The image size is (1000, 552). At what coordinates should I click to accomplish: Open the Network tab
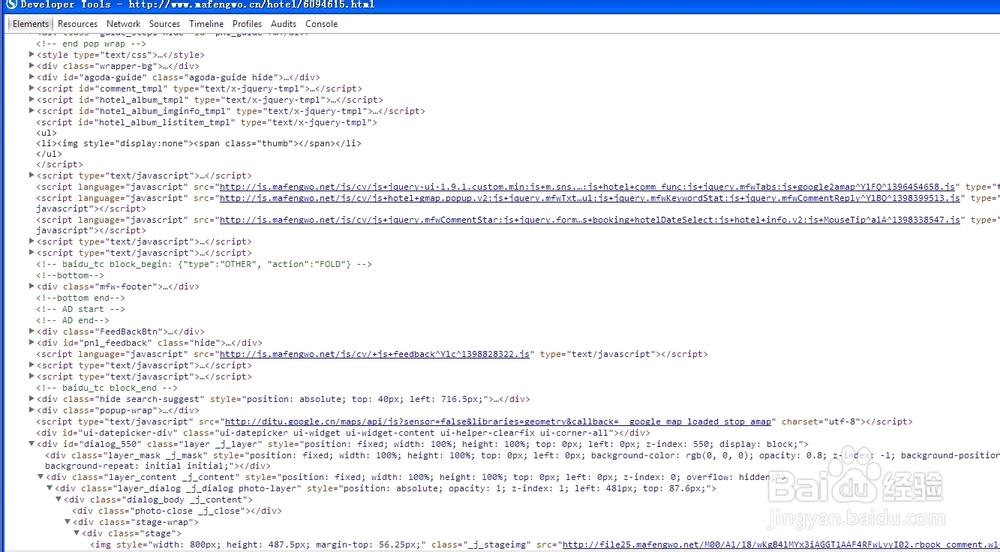(123, 24)
